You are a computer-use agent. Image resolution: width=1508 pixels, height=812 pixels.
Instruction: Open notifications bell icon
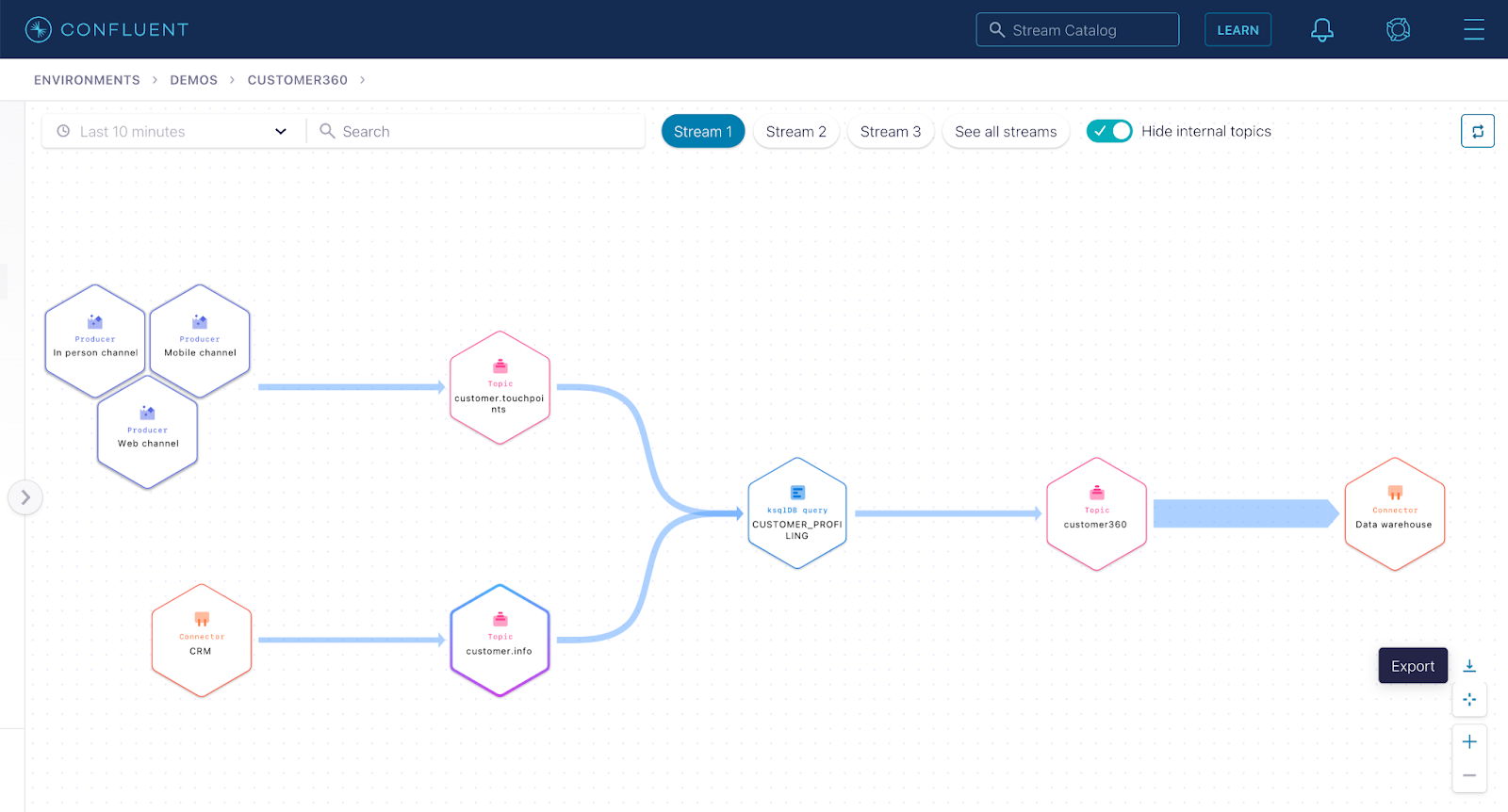click(1322, 30)
